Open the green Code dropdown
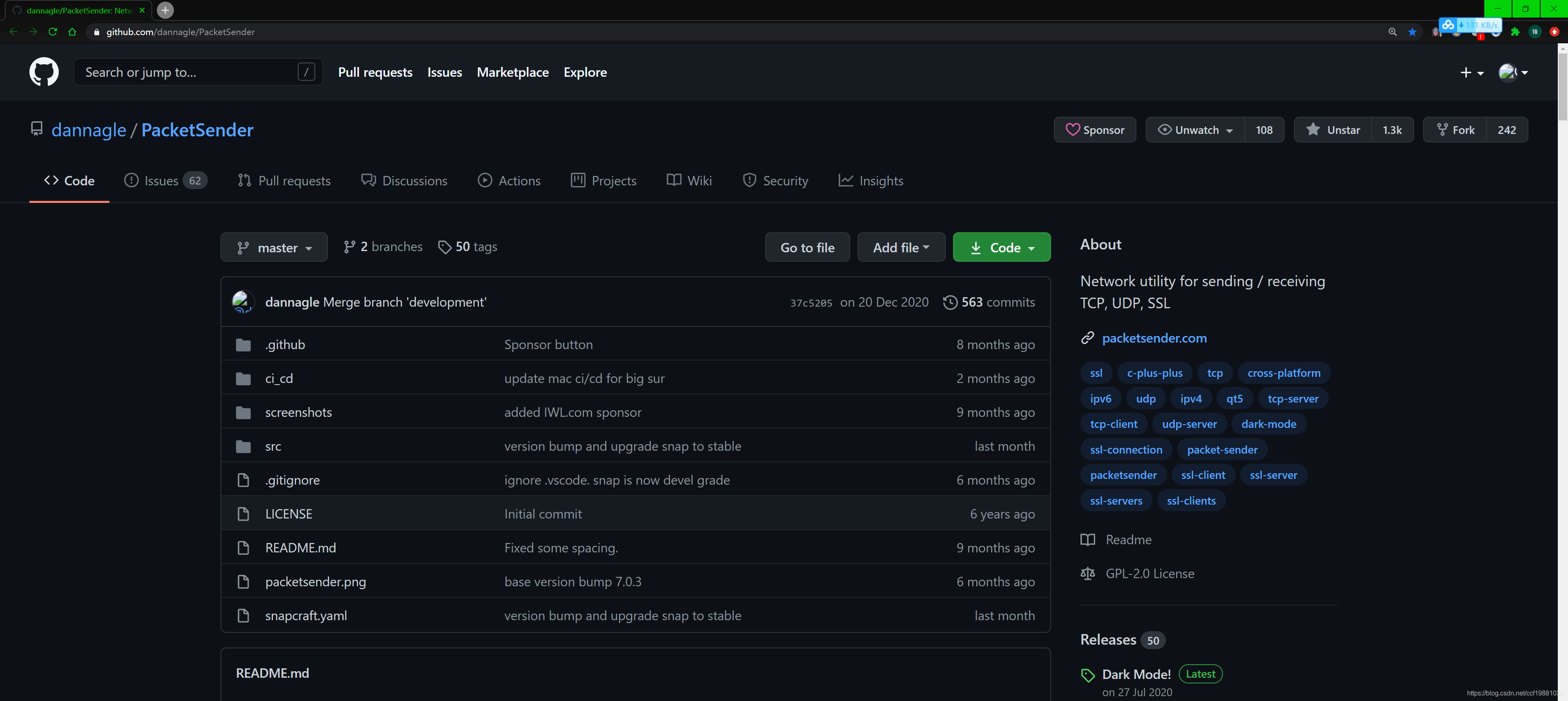Image resolution: width=1568 pixels, height=701 pixels. coord(1001,247)
